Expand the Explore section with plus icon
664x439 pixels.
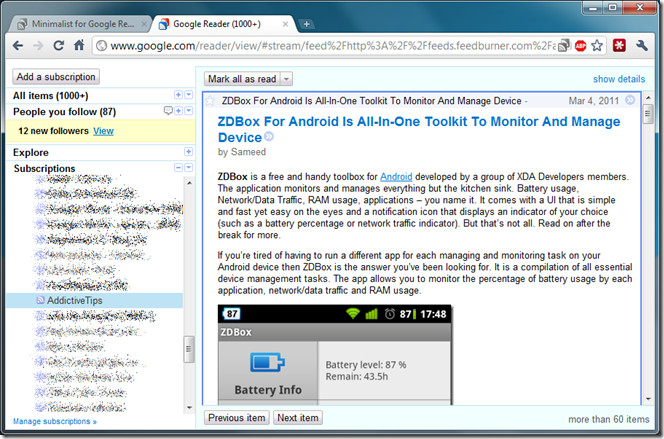click(188, 152)
